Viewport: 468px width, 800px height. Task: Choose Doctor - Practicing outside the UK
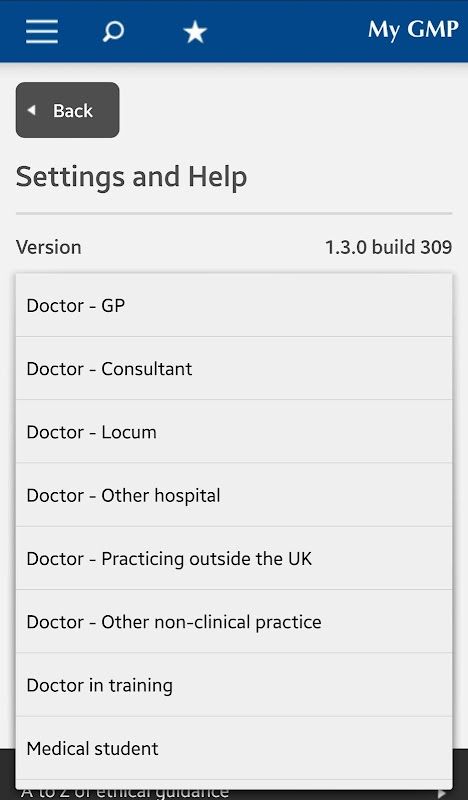234,558
